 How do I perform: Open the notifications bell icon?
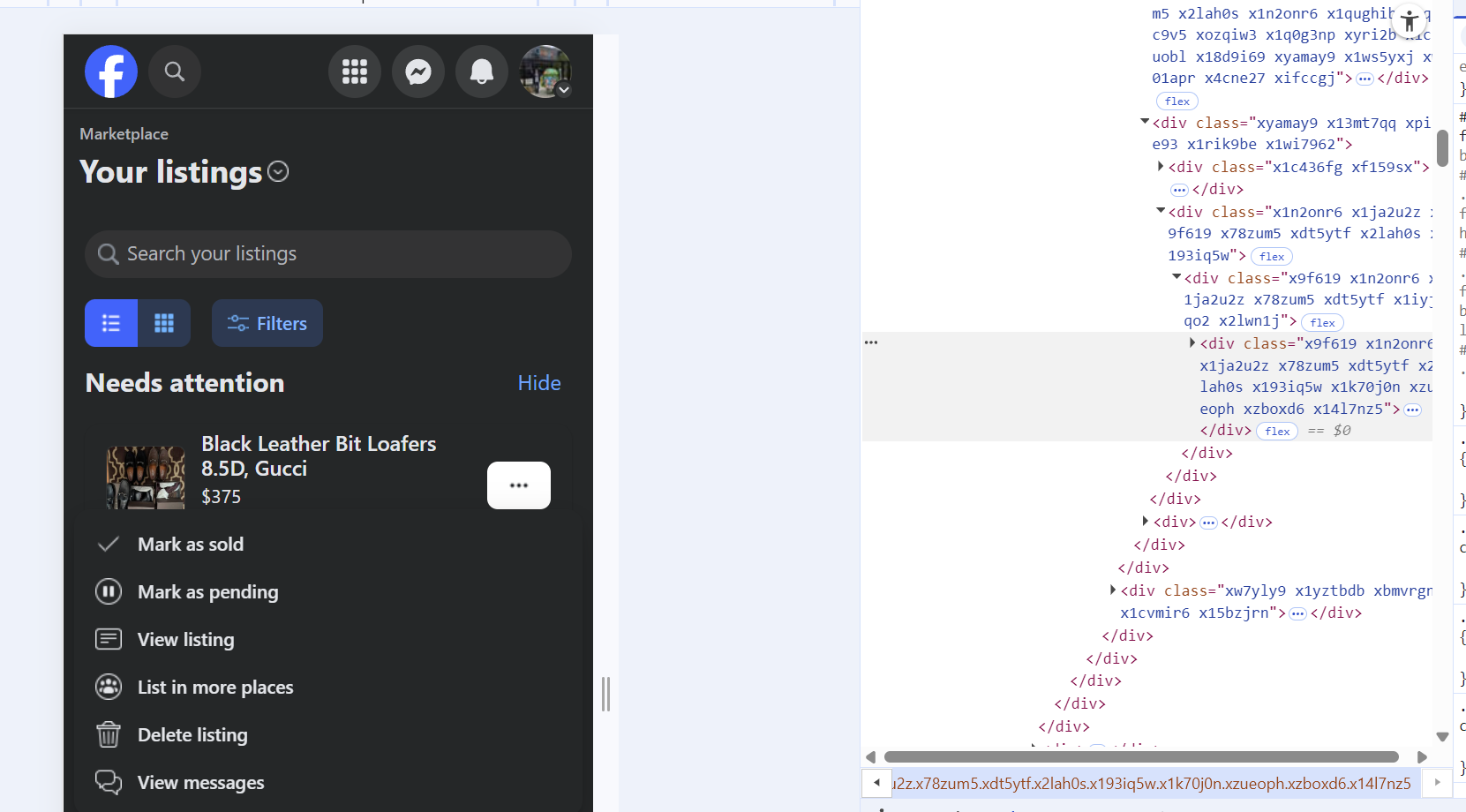[x=482, y=71]
